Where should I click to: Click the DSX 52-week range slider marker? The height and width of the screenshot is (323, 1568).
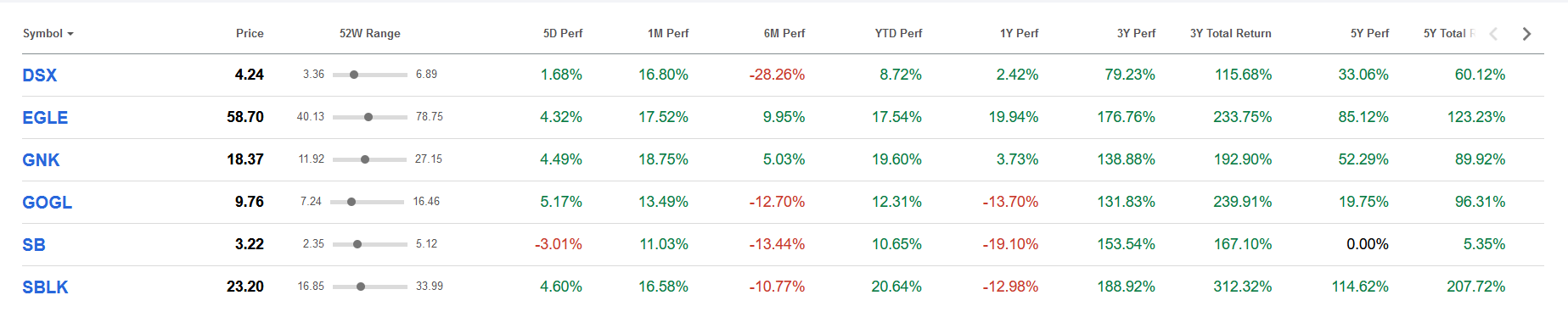354,75
